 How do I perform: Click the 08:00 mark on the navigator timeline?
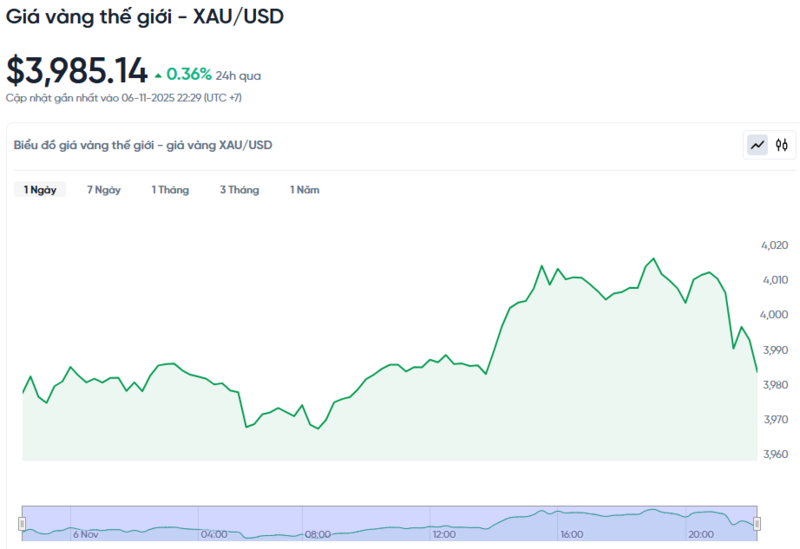click(318, 534)
